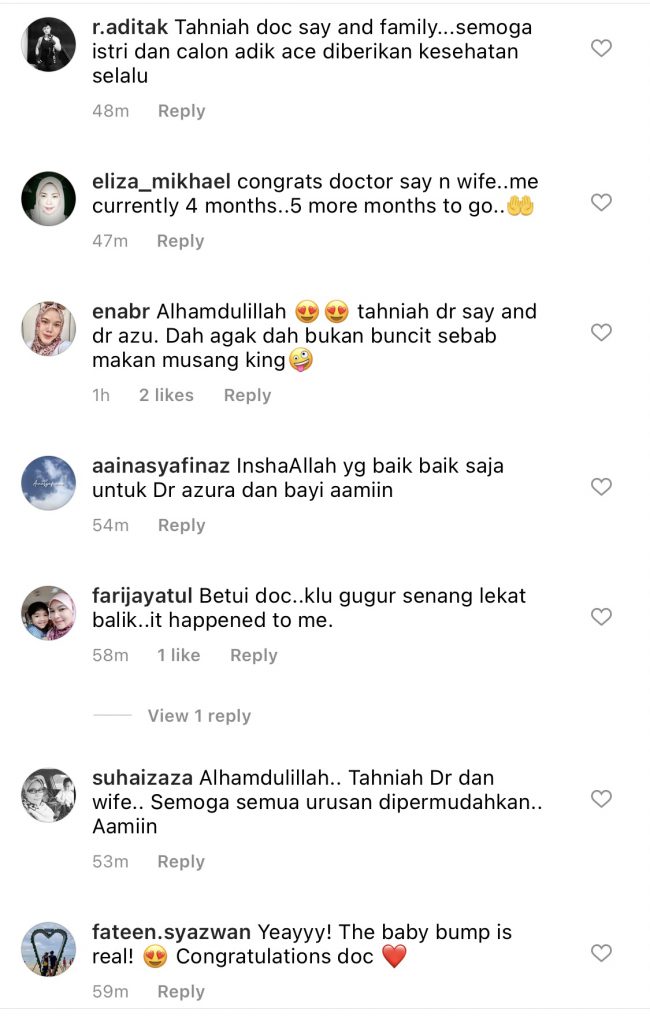Show who gave 1 like to farijayatul
The image size is (650, 1024).
pyautogui.click(x=178, y=655)
